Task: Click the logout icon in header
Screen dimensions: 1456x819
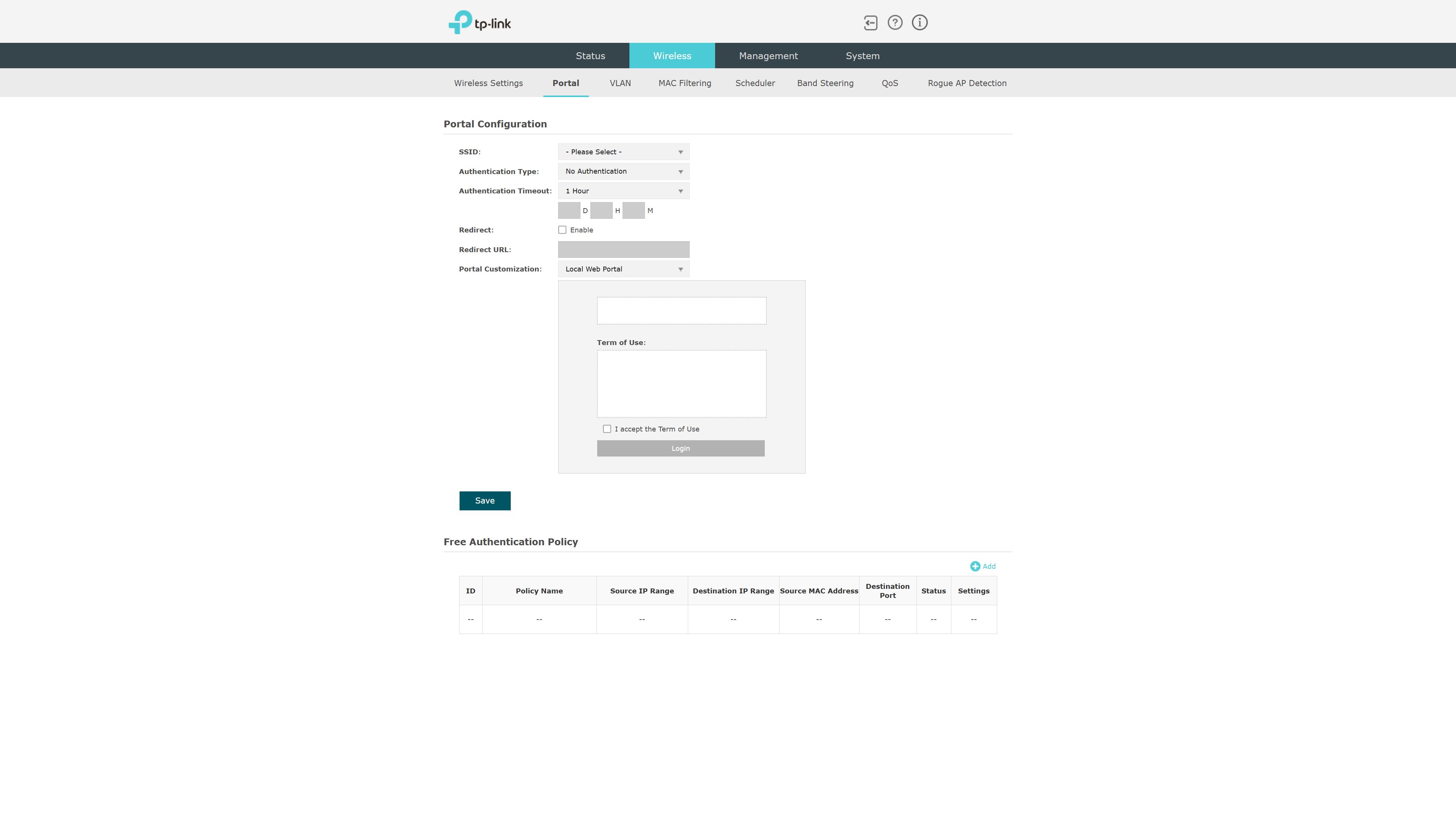Action: 871,23
